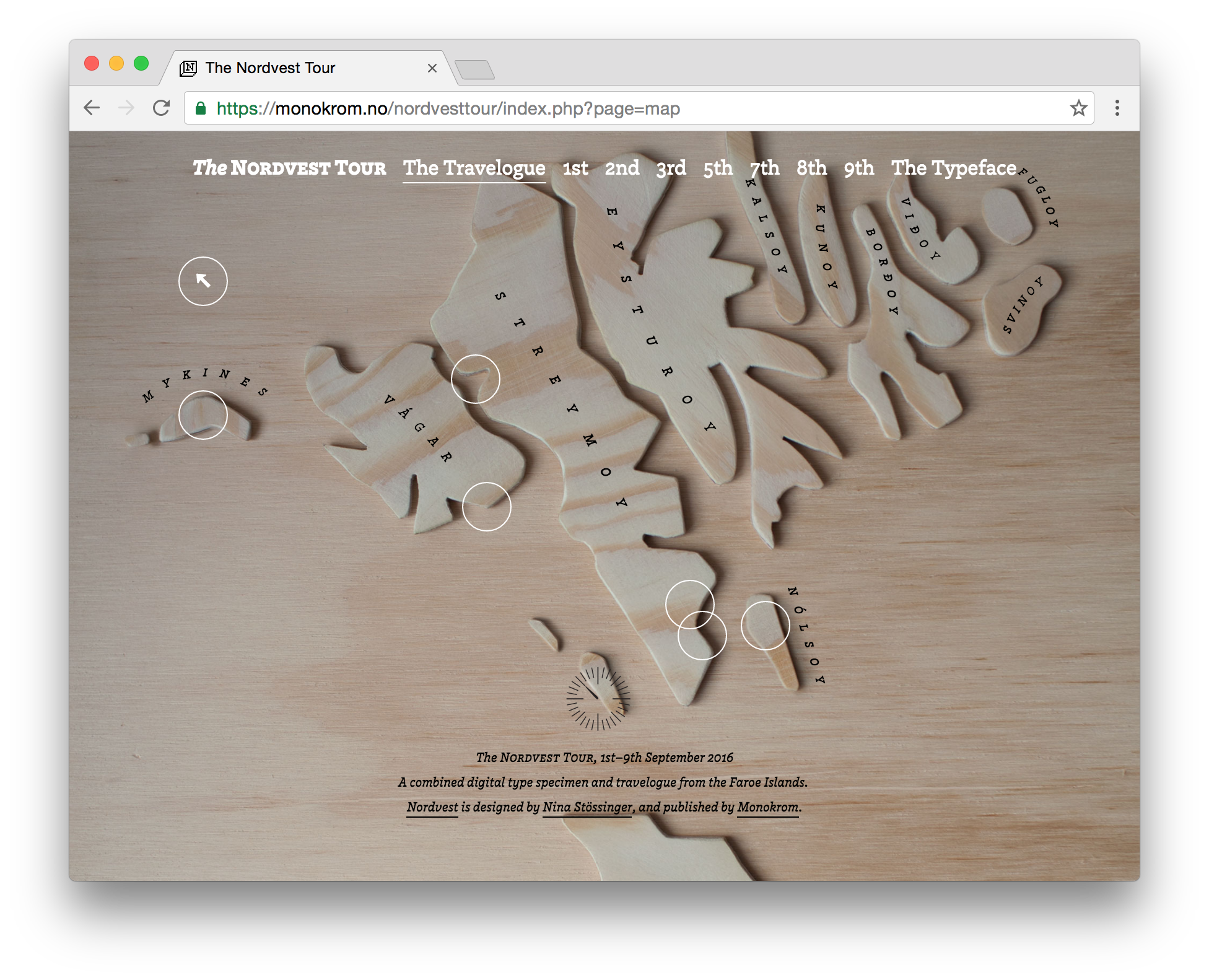Open The Travelogue menu item

474,168
